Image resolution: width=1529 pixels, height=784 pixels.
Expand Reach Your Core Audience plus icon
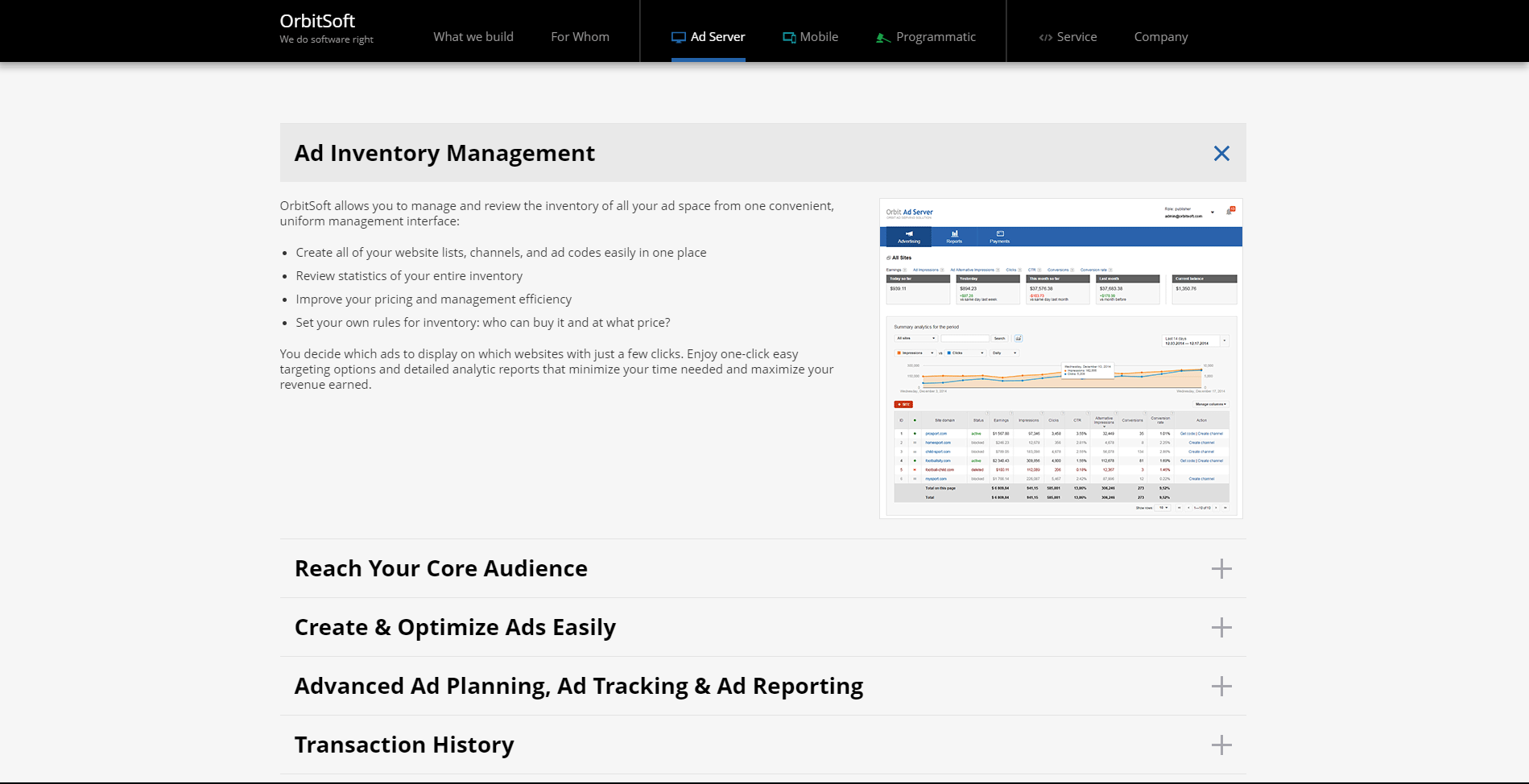(1221, 568)
